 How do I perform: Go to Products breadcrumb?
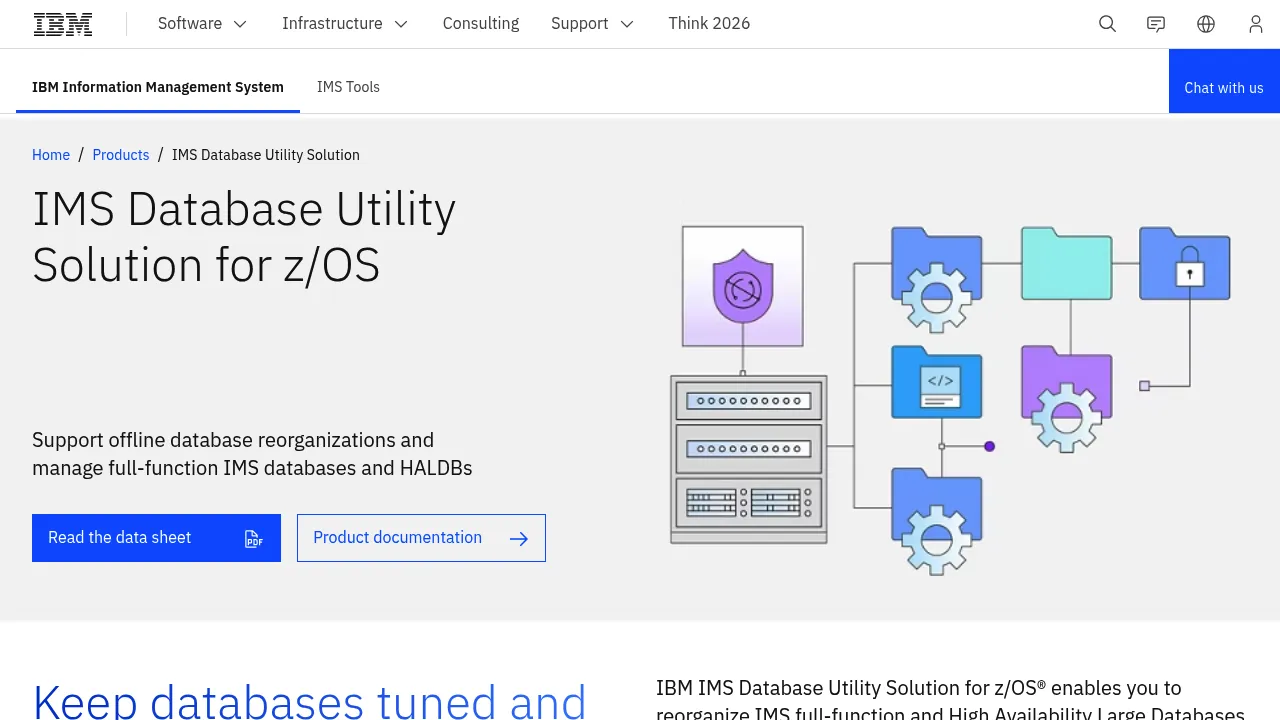pos(121,155)
